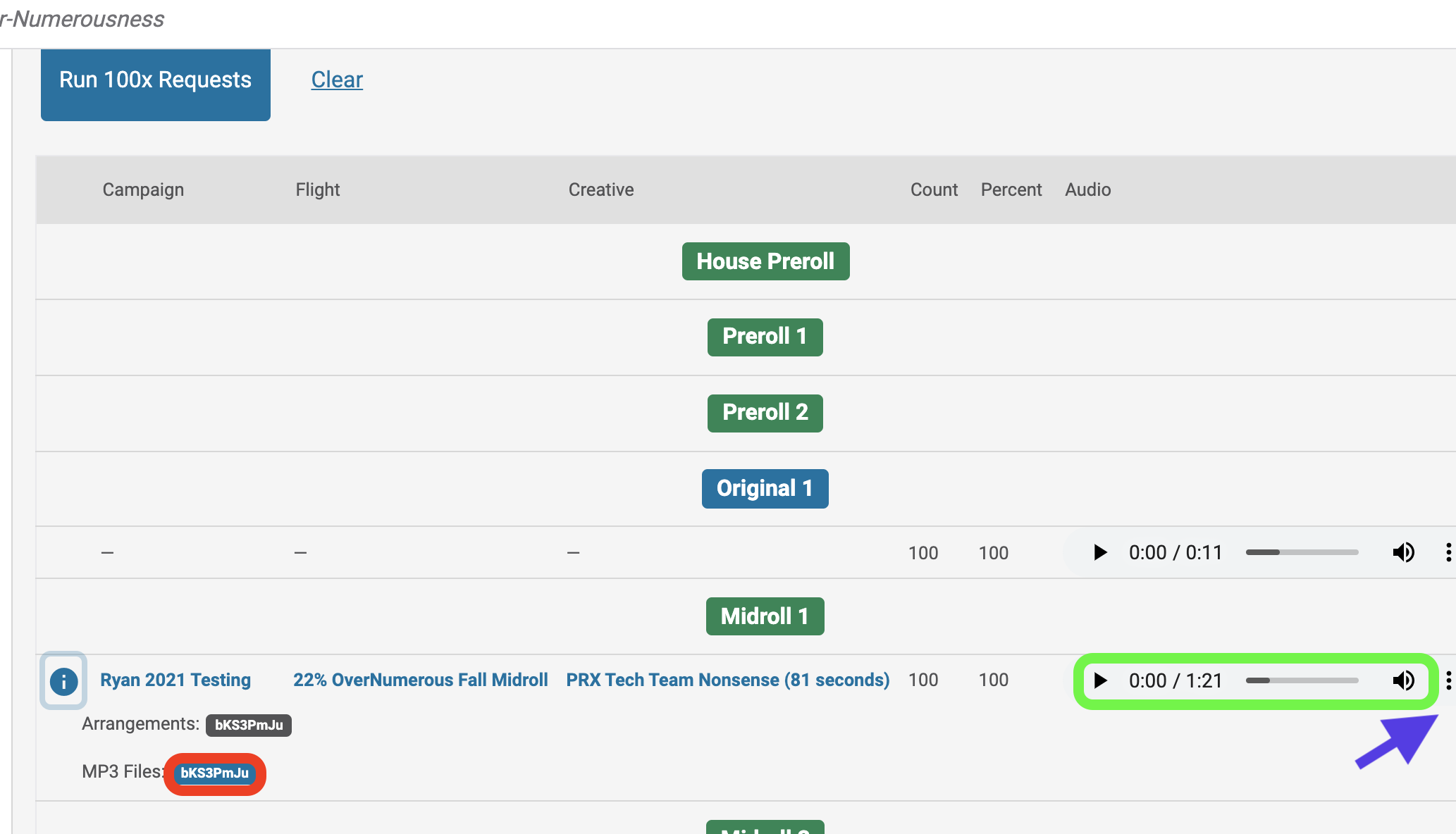The image size is (1456, 834).
Task: Click the Percent column header
Action: (1011, 189)
